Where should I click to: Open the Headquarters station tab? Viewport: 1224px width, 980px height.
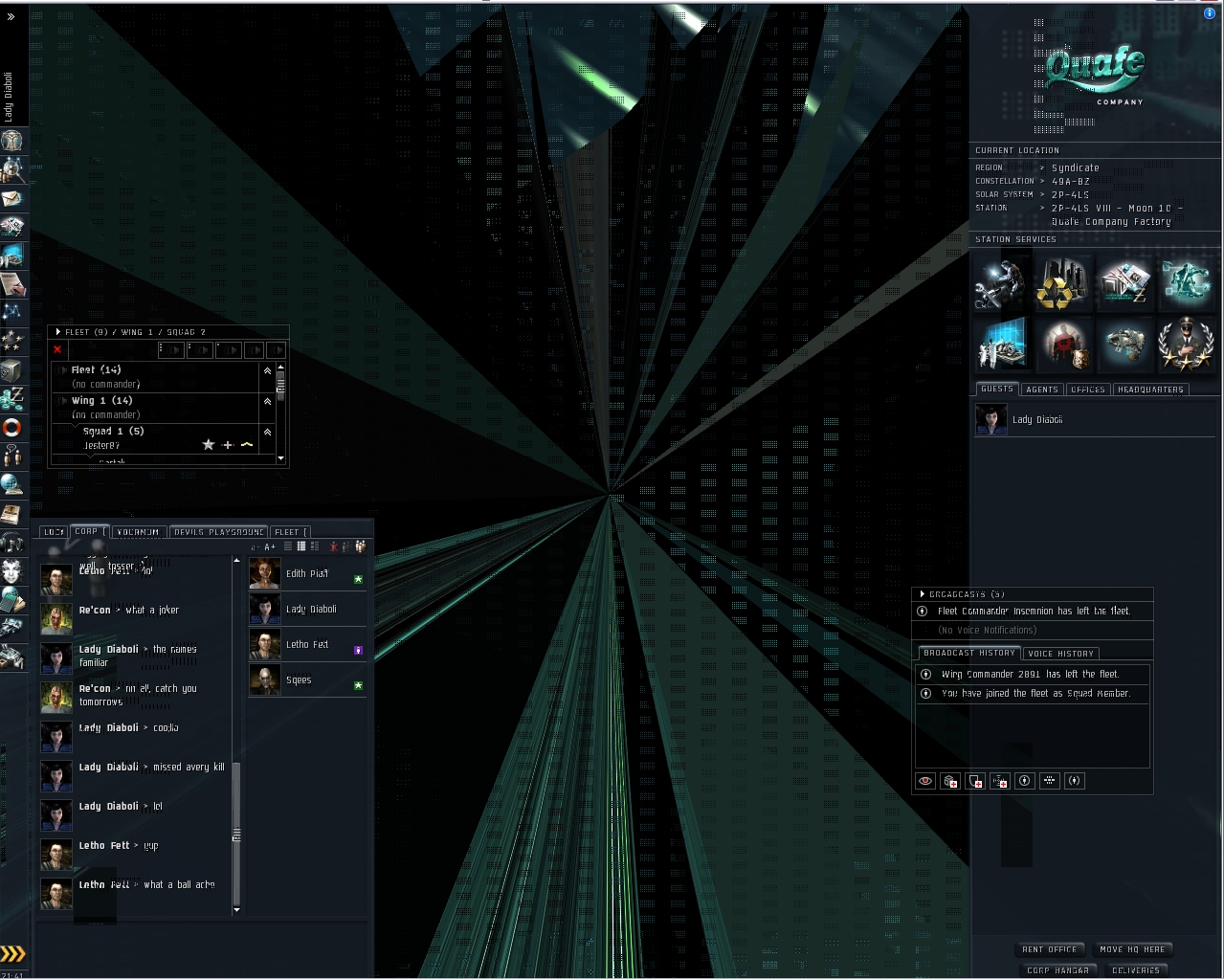click(1150, 390)
